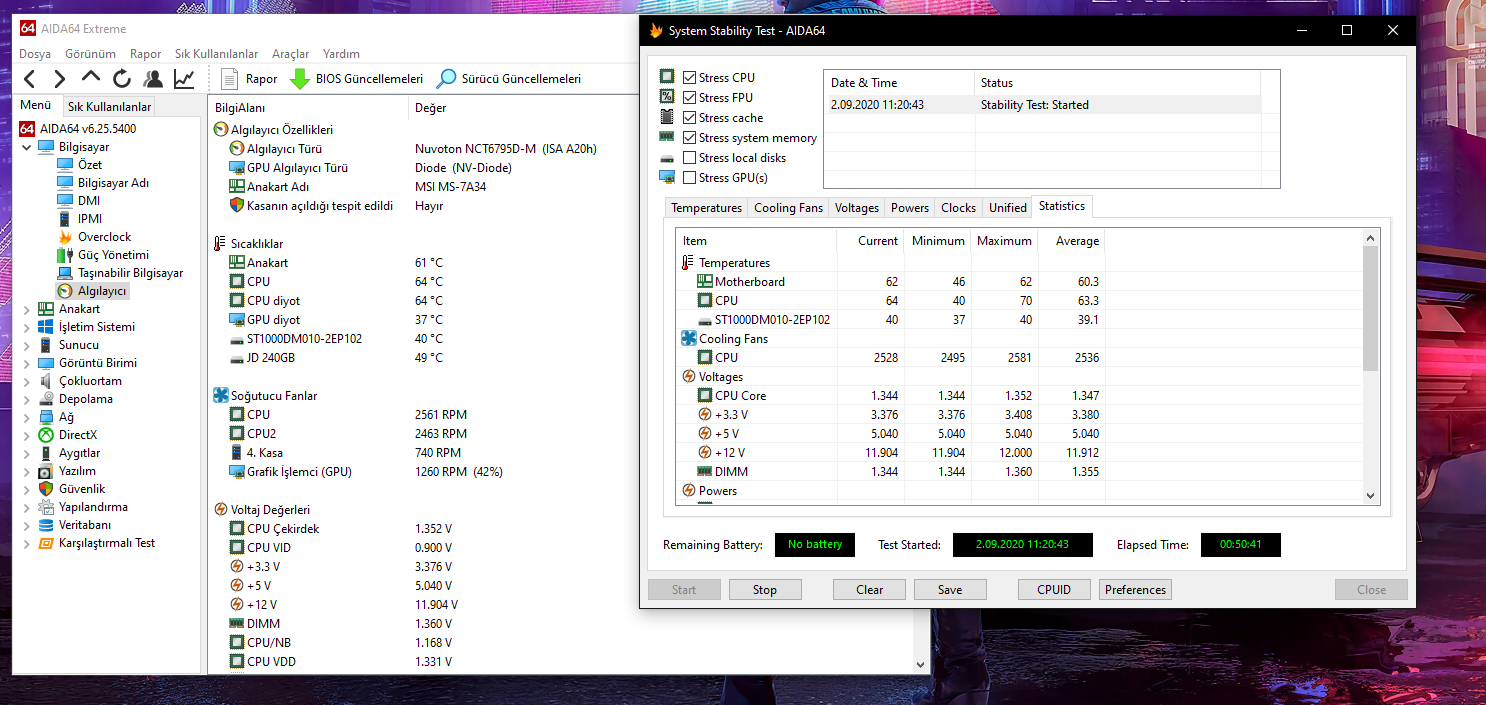Click the Maximum column header in statistics

pyautogui.click(x=1003, y=241)
